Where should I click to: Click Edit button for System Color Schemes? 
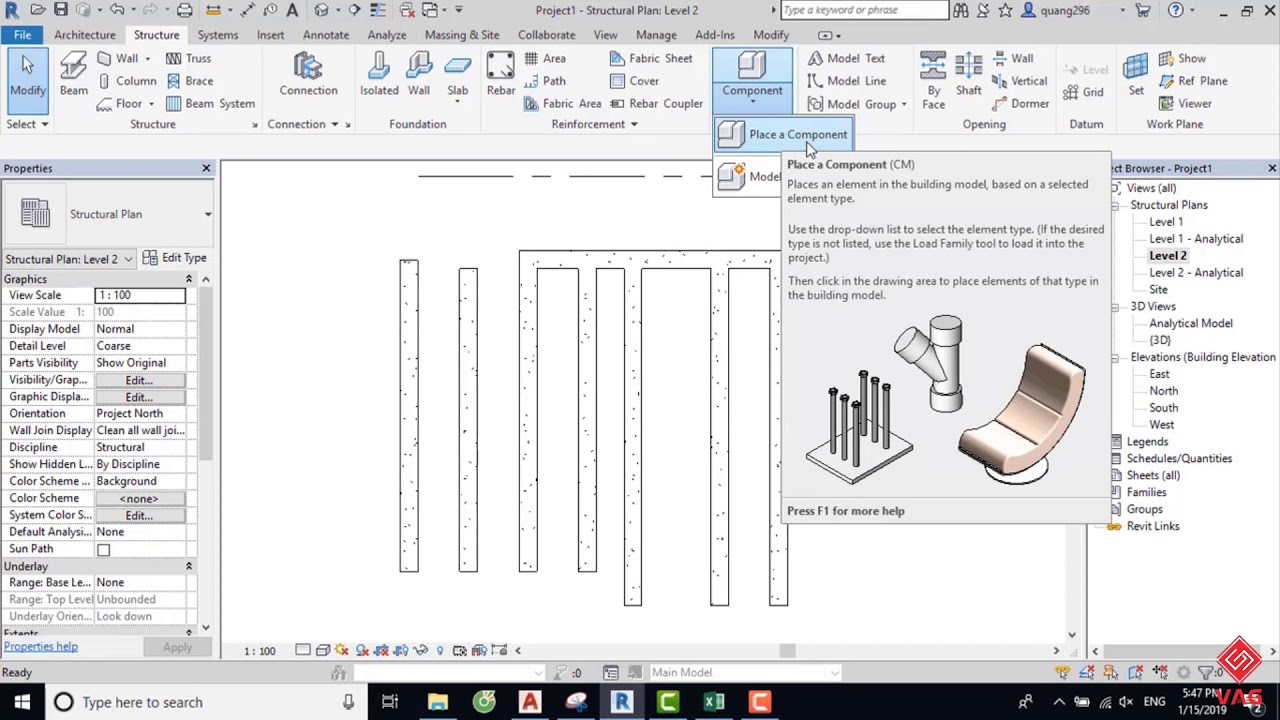139,515
